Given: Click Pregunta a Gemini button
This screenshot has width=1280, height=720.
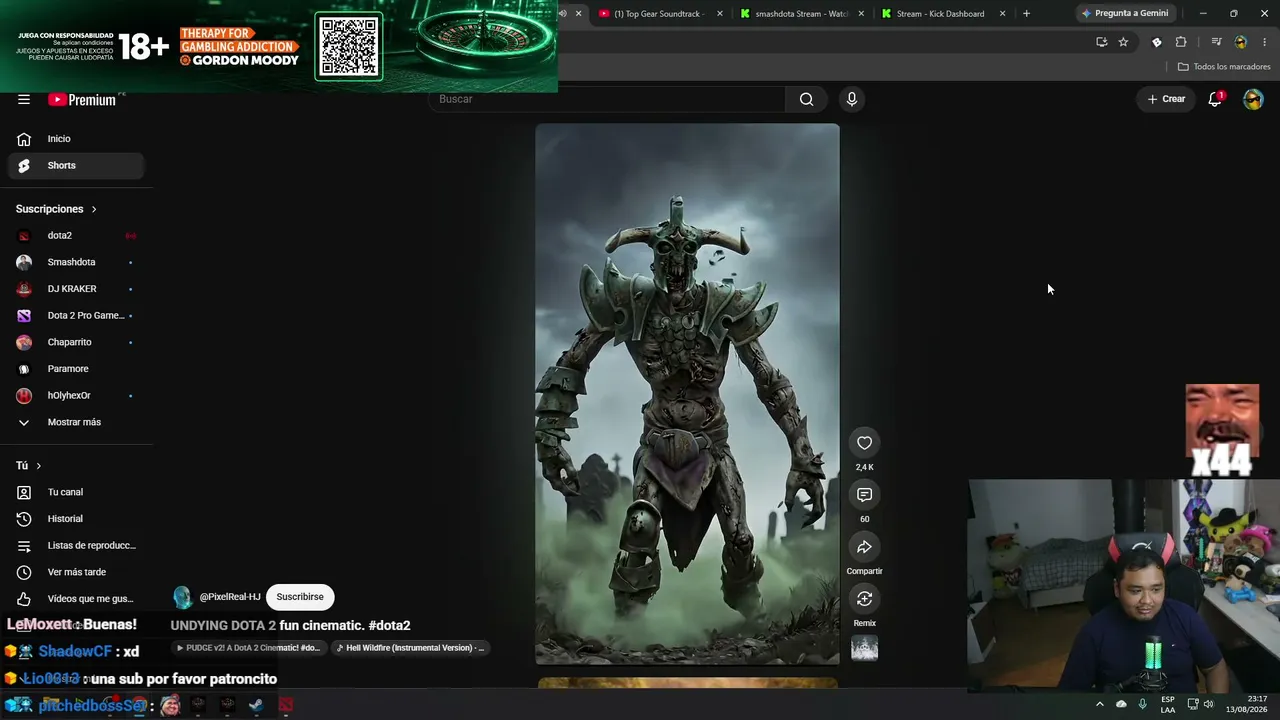Looking at the screenshot, I should coord(1125,14).
